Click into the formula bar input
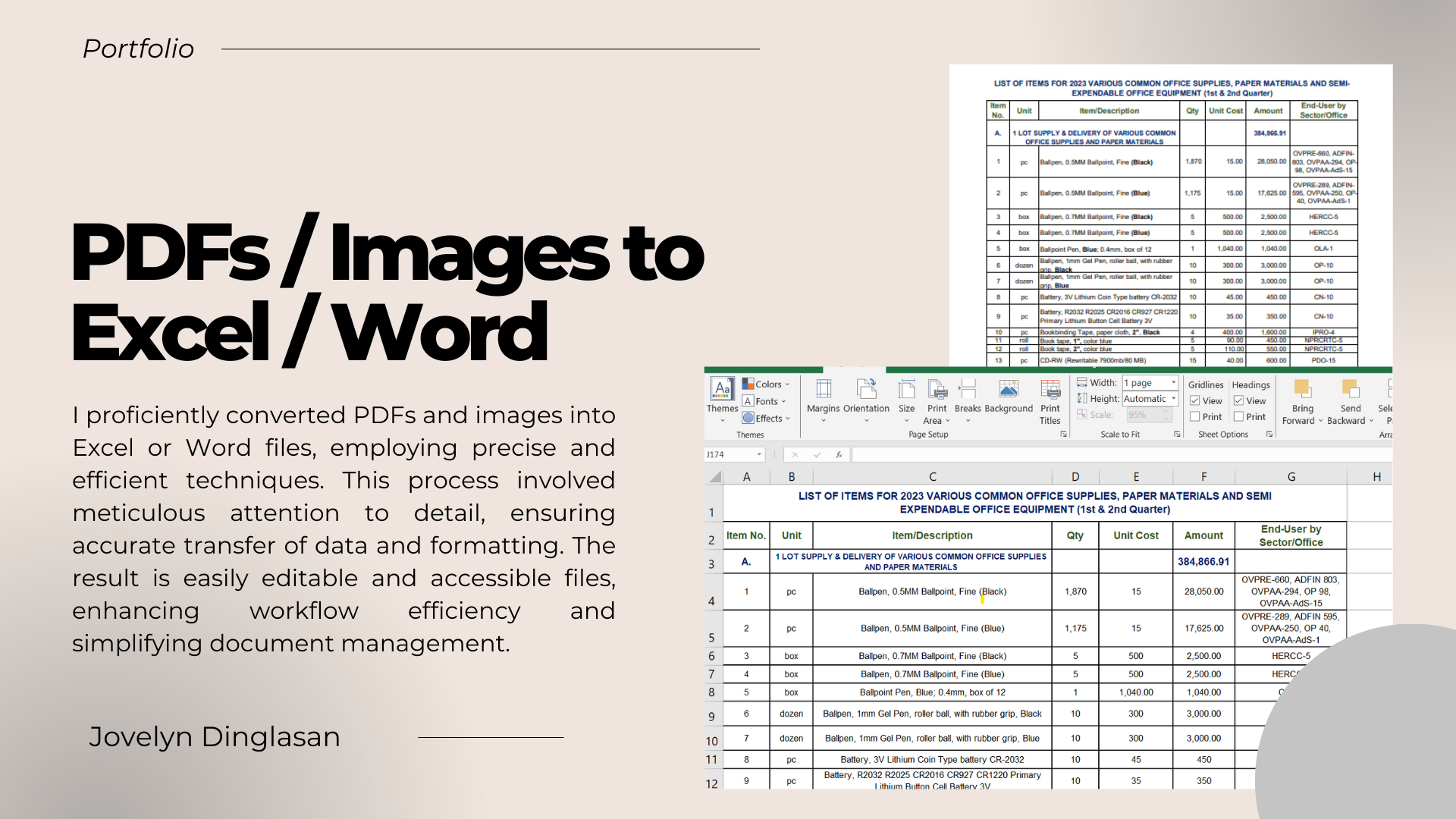 click(1122, 455)
